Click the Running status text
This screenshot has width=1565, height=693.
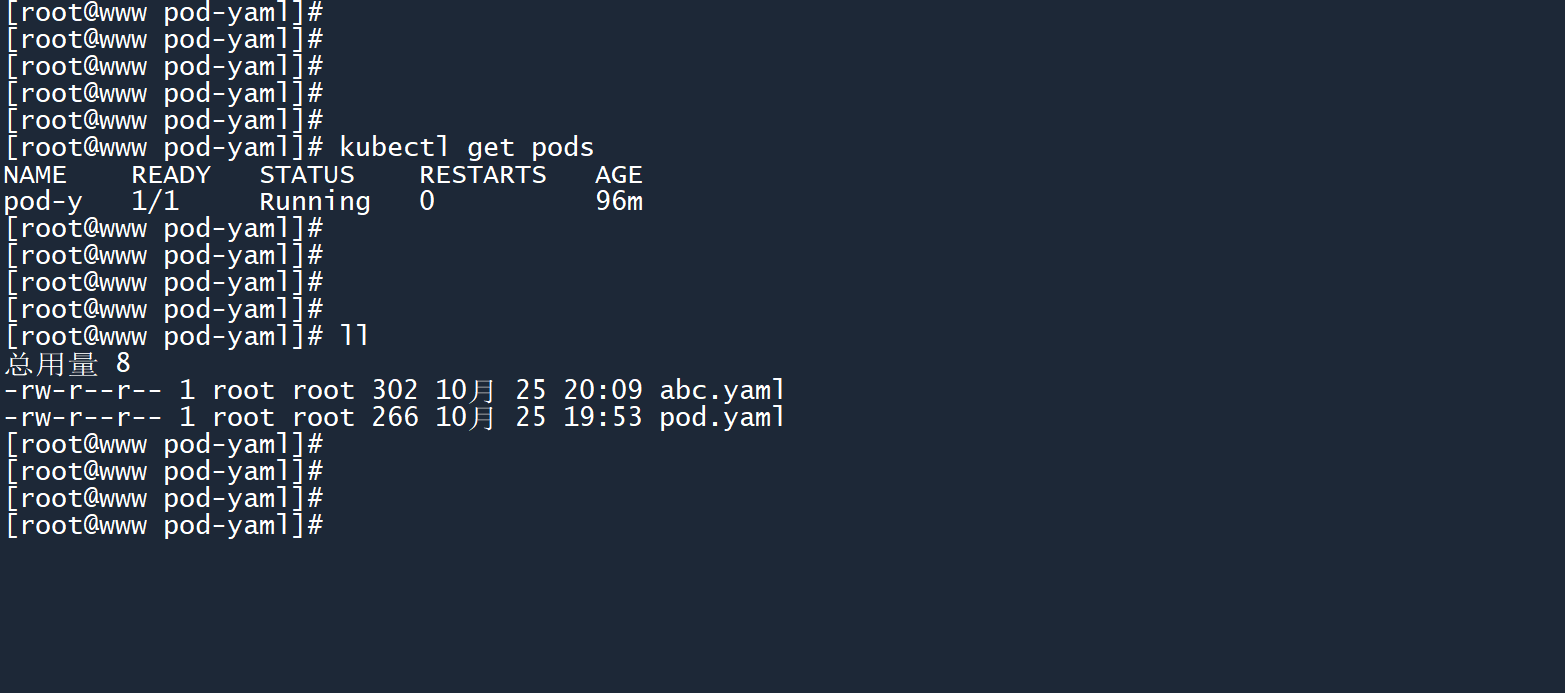(x=315, y=202)
